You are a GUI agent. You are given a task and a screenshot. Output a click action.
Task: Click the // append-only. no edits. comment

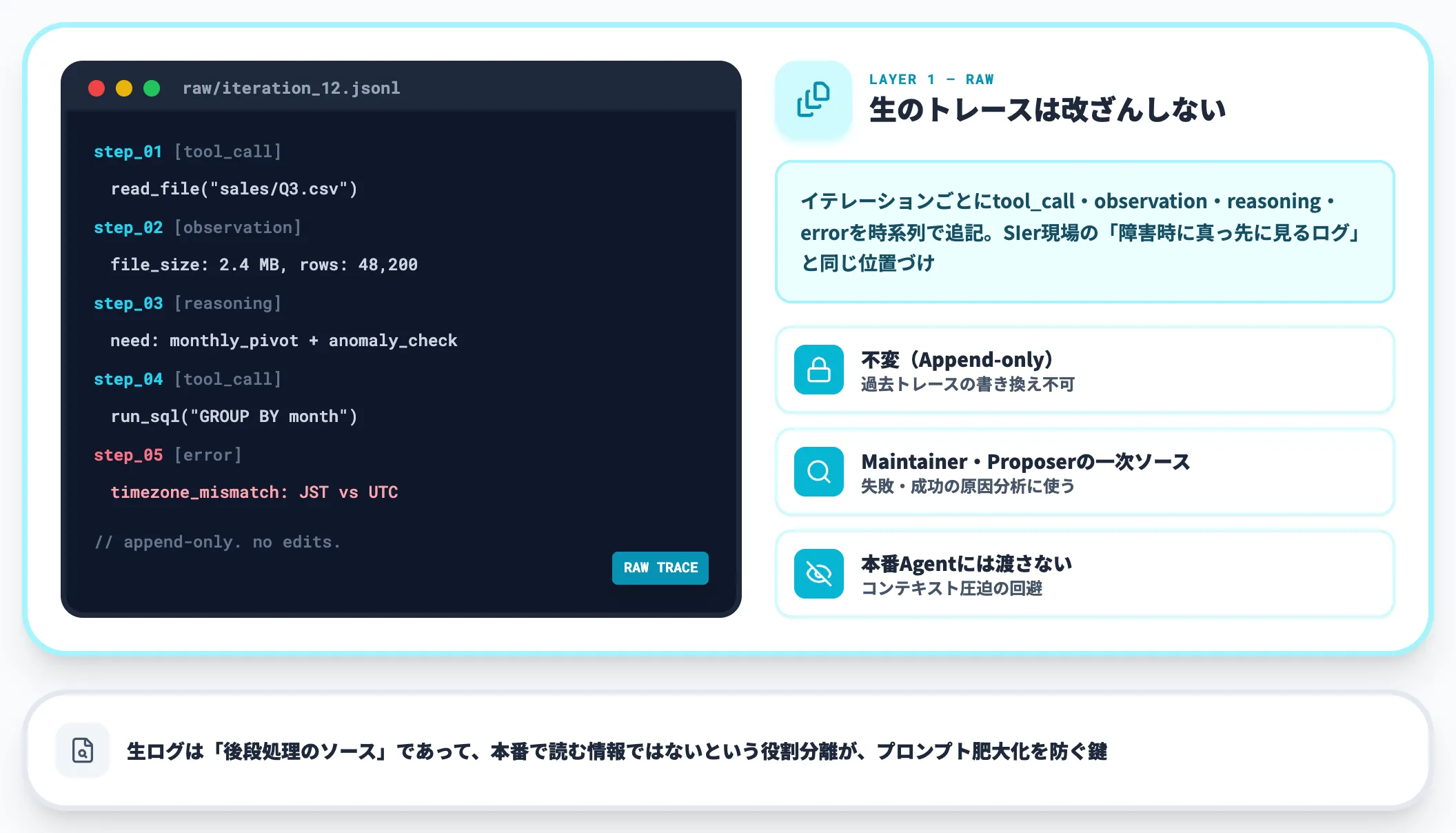pyautogui.click(x=218, y=542)
